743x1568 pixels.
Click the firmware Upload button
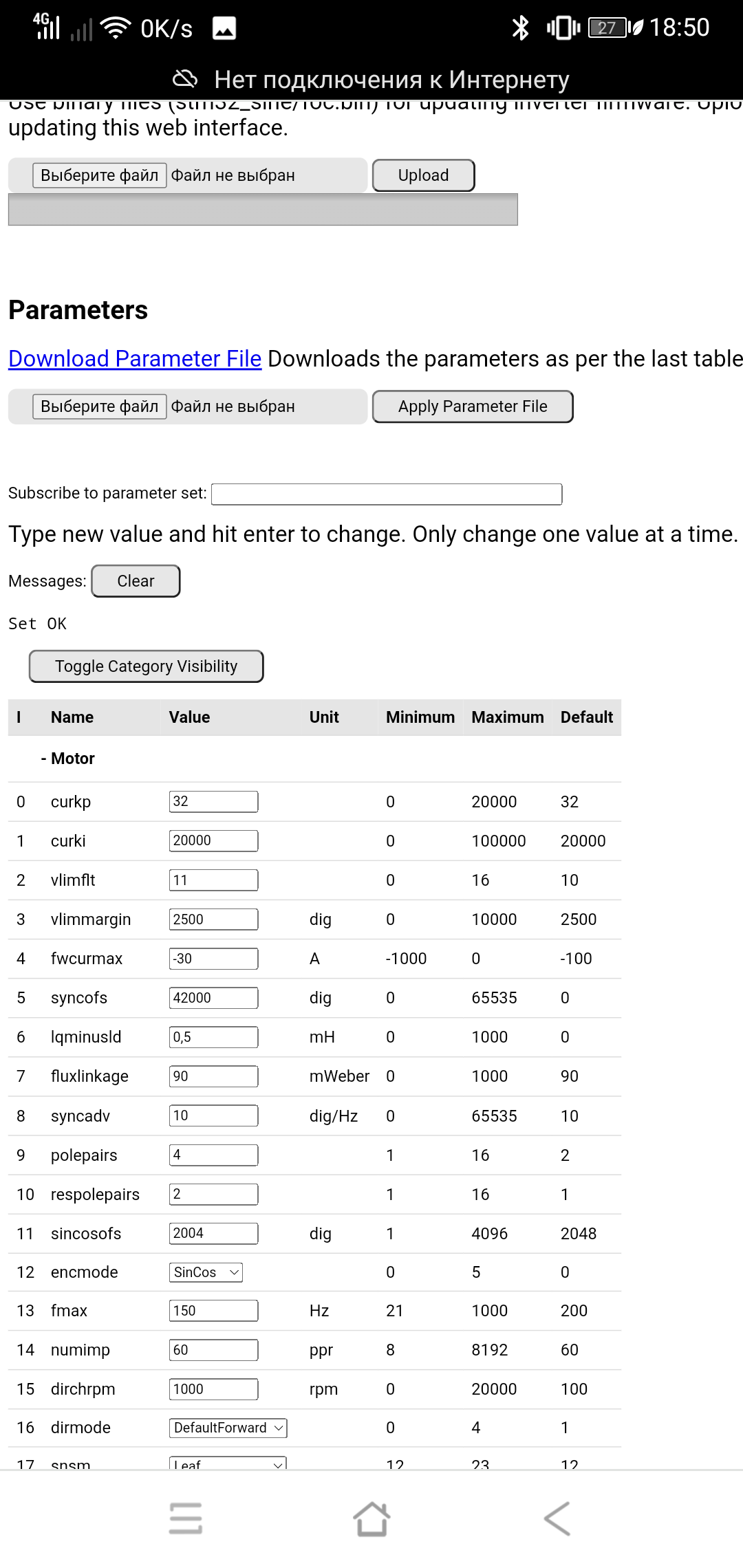[x=423, y=175]
